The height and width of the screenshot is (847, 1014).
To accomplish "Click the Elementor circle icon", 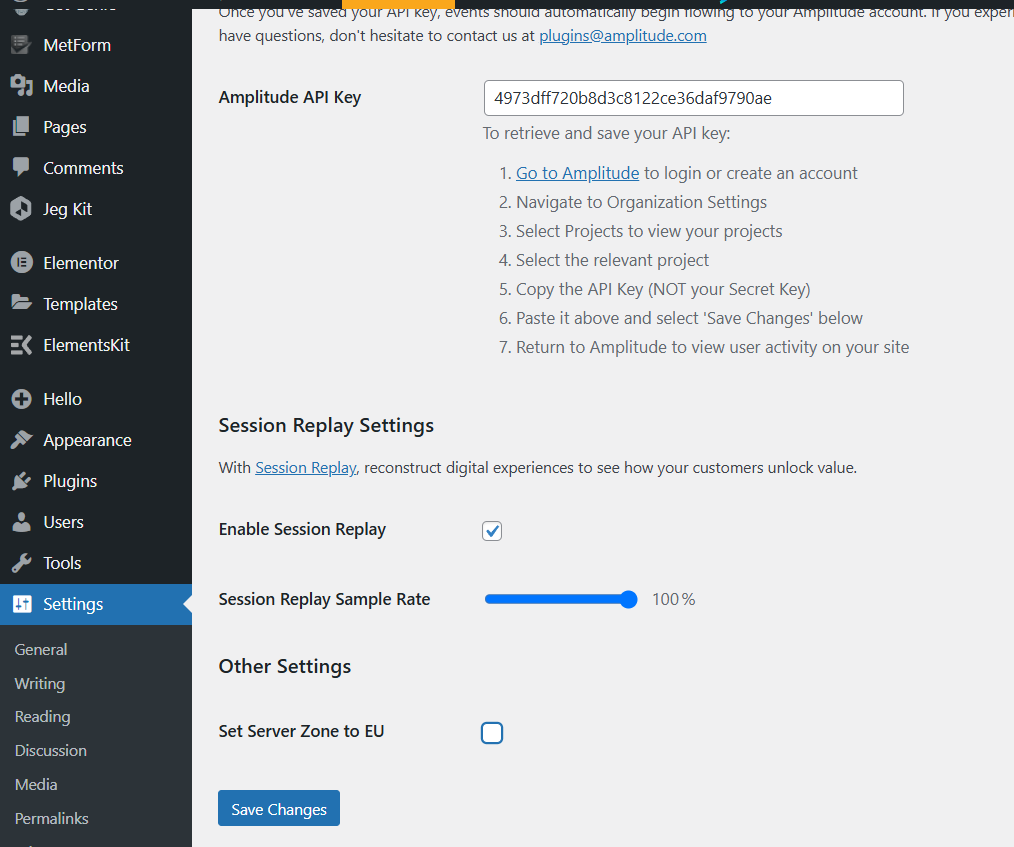I will pyautogui.click(x=21, y=263).
